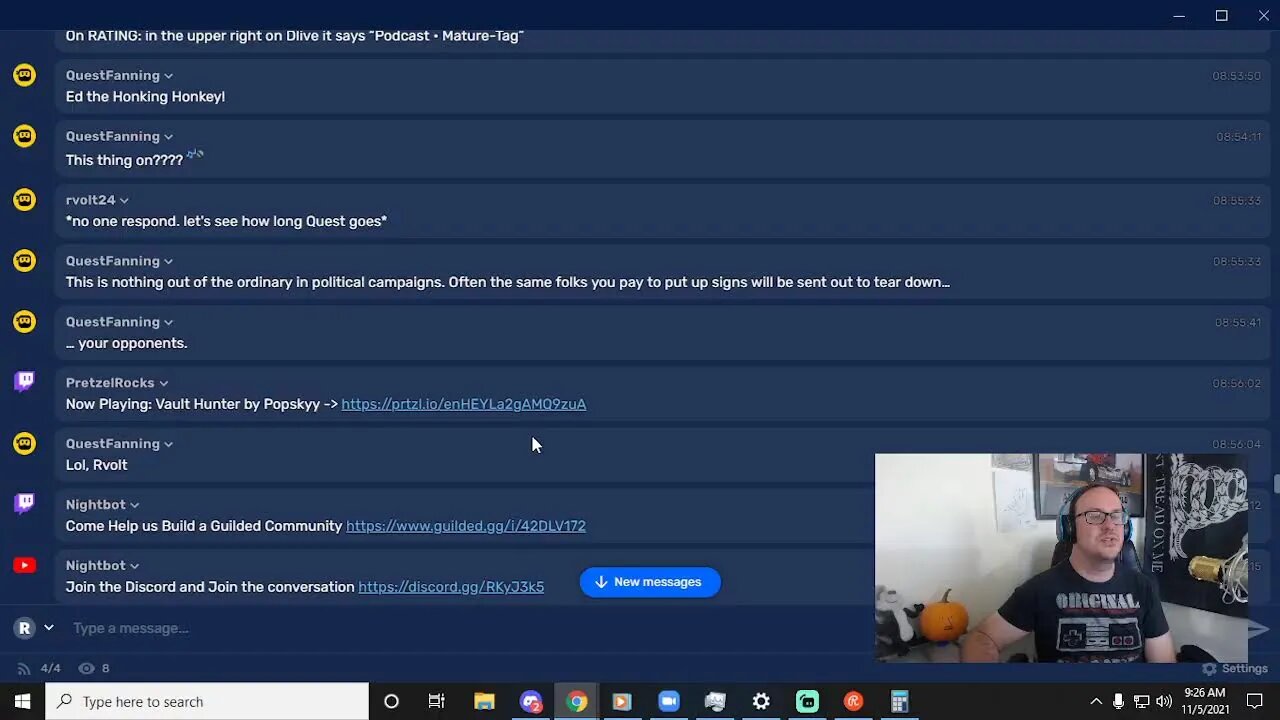Click the platform icon next to rvolt24
Image resolution: width=1280 pixels, height=720 pixels.
[24, 199]
